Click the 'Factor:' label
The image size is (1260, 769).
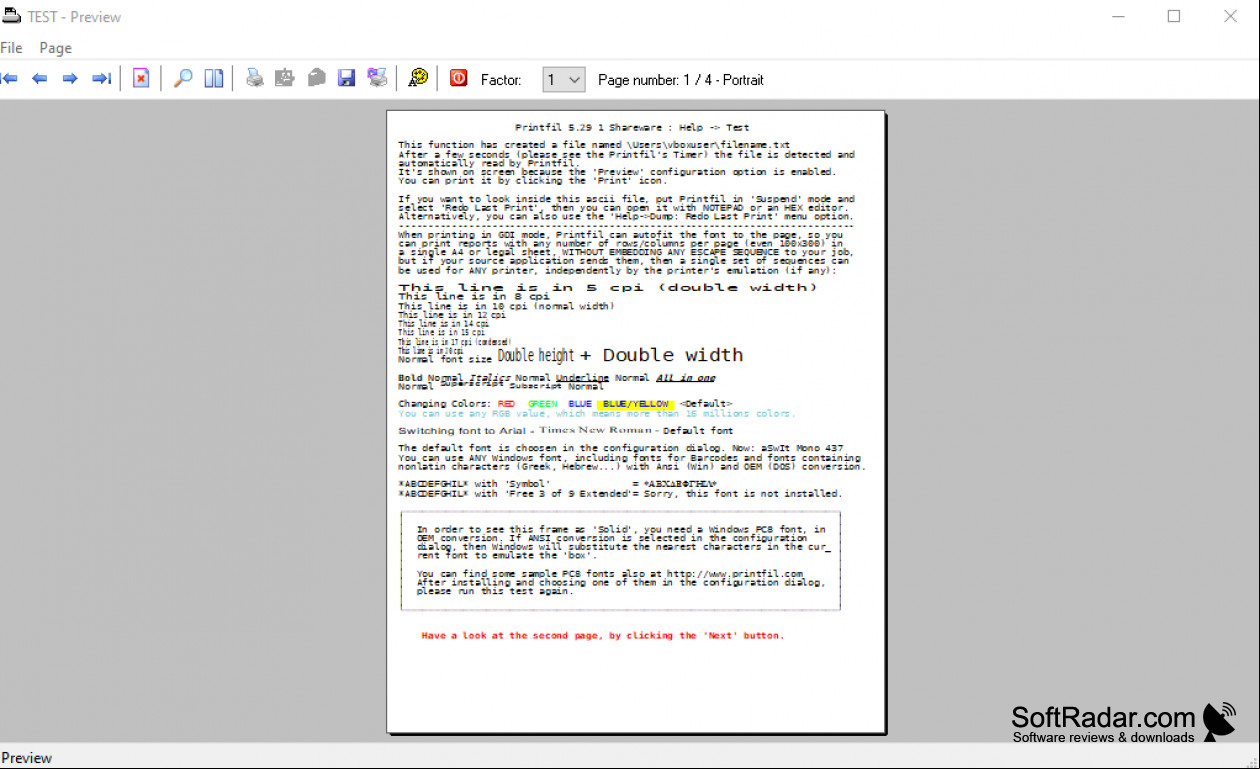[501, 80]
